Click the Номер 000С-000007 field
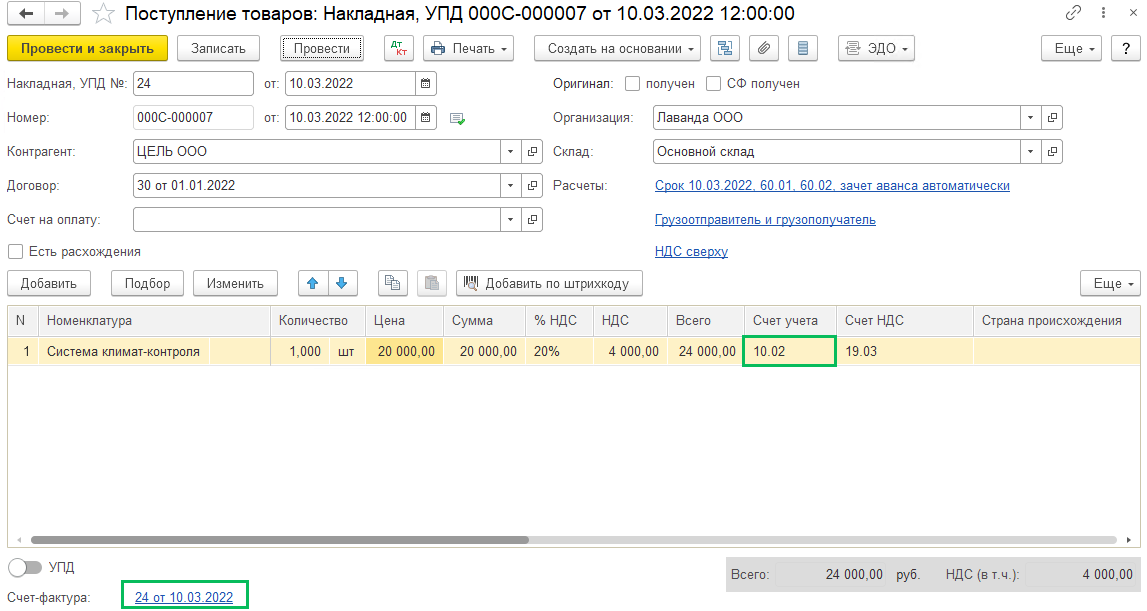The image size is (1147, 611). coord(193,117)
